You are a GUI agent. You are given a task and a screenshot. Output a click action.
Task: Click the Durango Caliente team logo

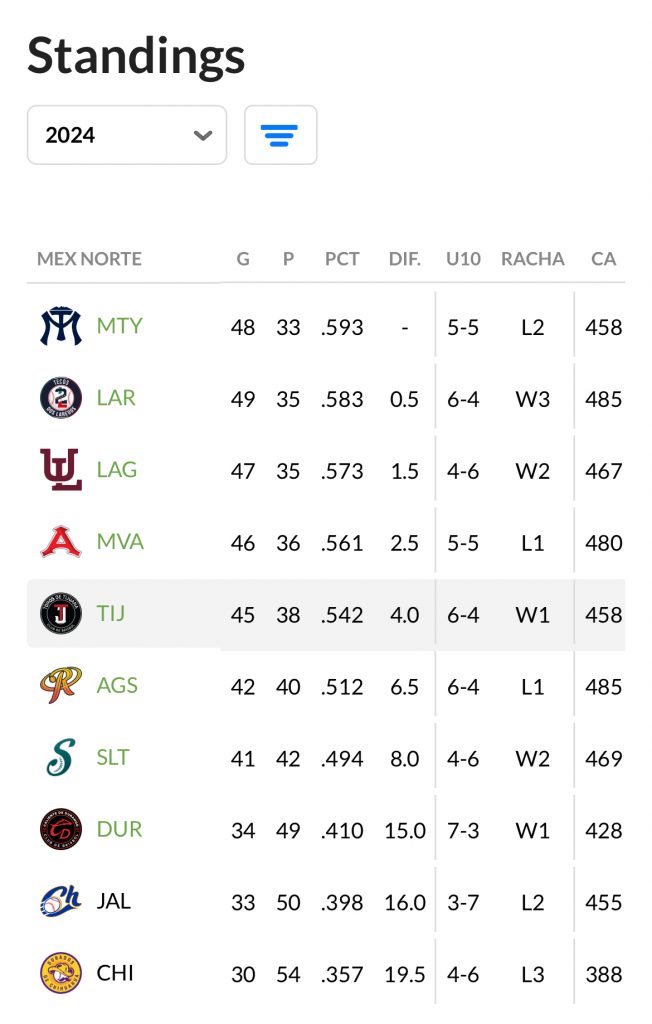61,830
